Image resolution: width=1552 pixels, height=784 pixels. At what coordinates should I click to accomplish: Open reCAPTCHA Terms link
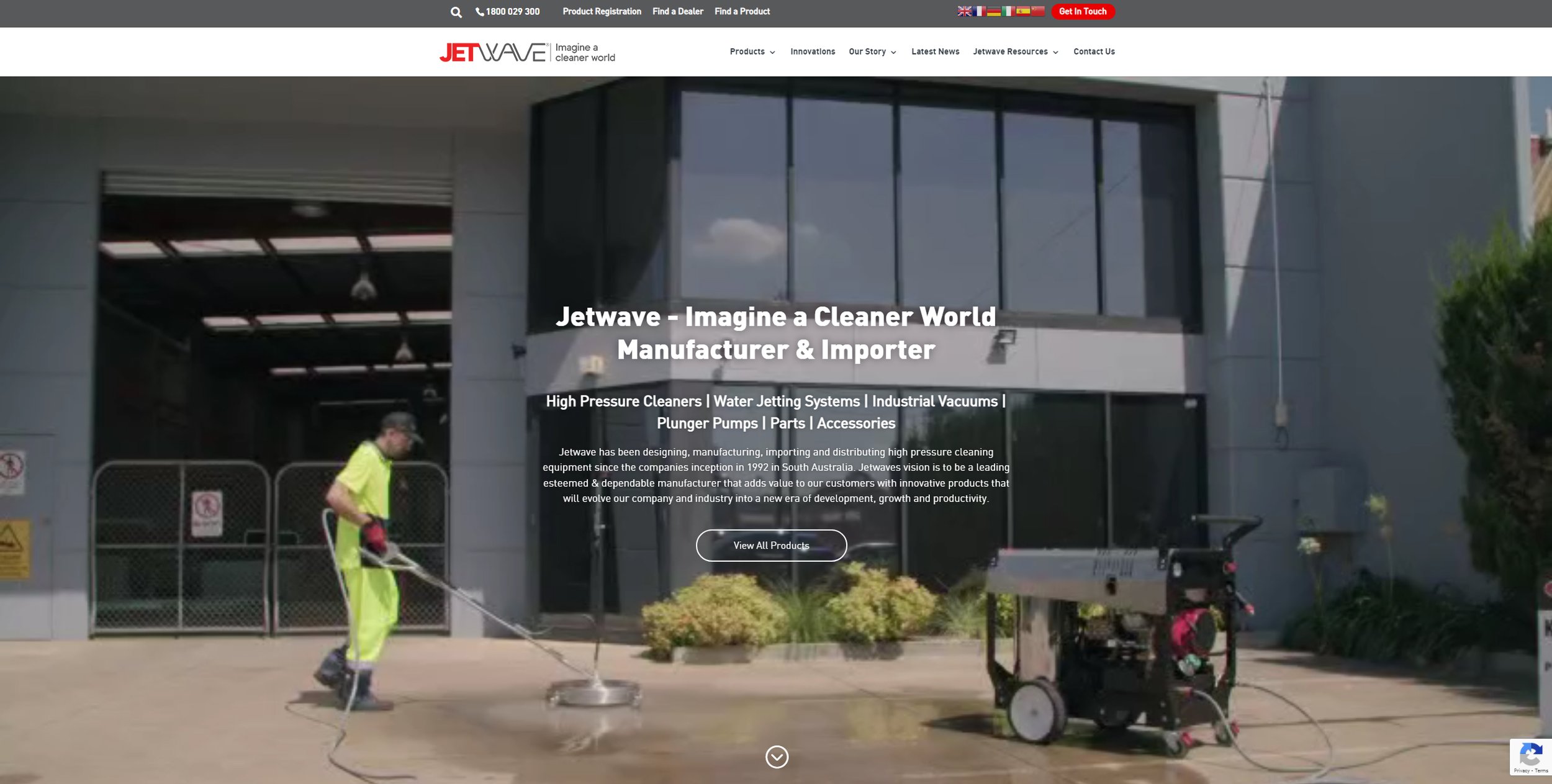point(1541,770)
